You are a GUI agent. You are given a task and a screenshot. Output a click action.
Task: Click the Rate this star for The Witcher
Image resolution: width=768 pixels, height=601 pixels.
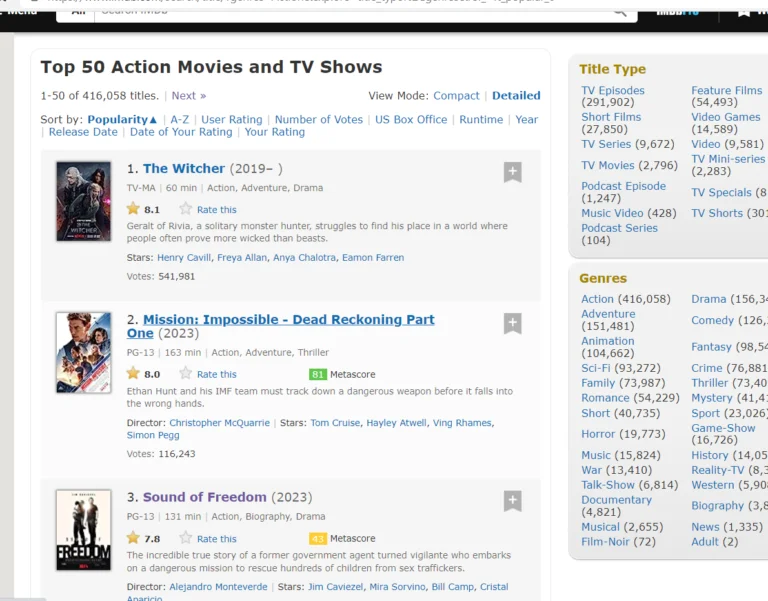[186, 209]
